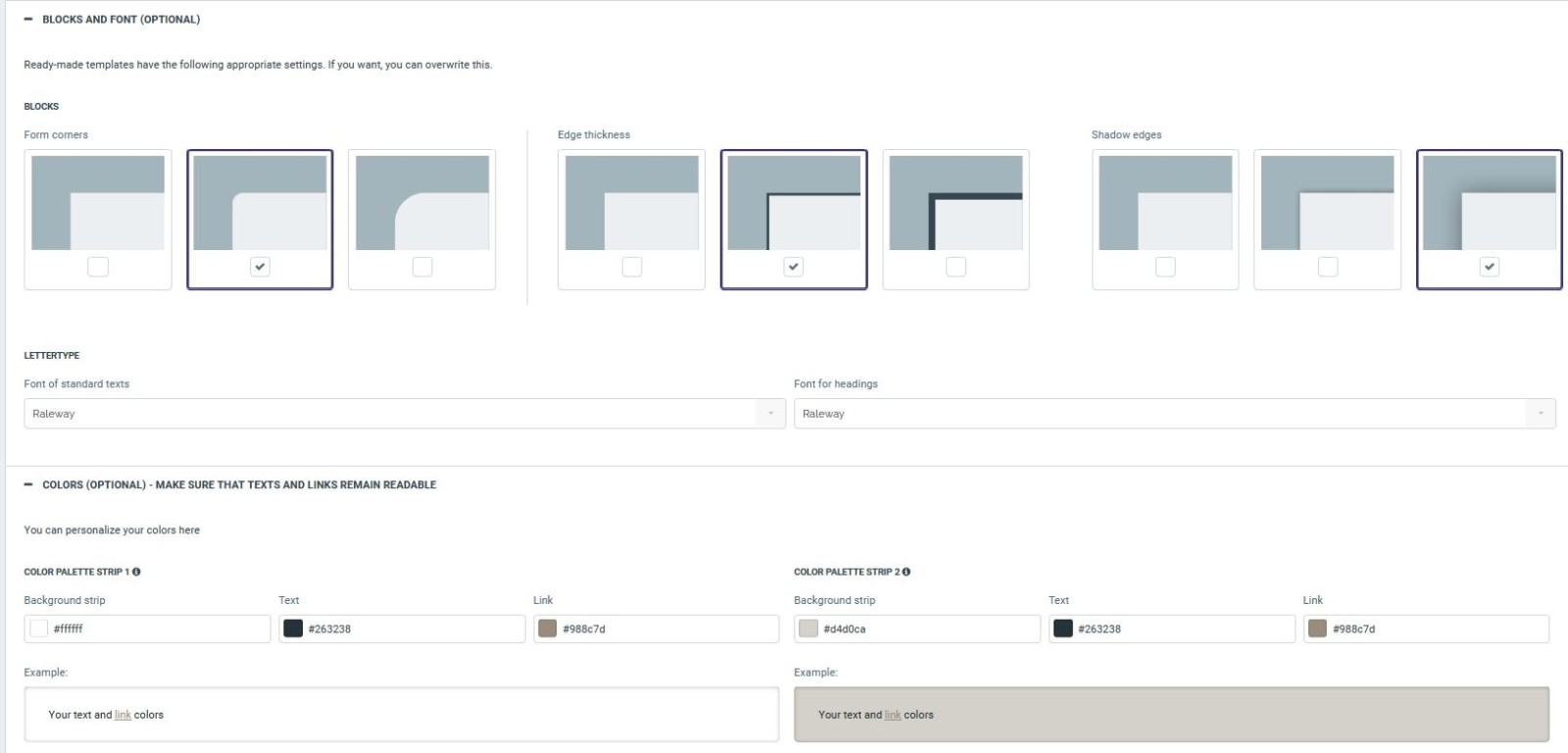
Task: Select the square form corners thumbnail
Action: coord(98,202)
